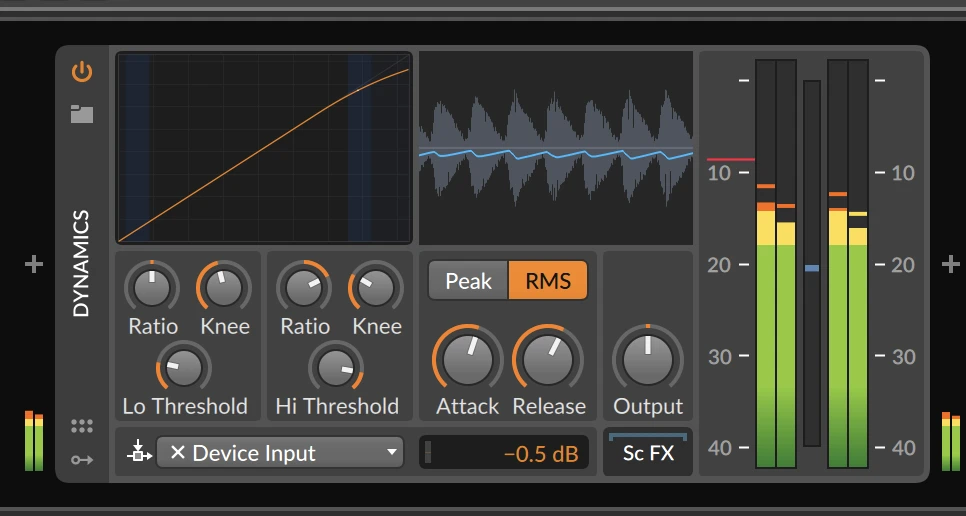Click the -0.5 dB value field
This screenshot has width=966, height=516.
tap(504, 453)
